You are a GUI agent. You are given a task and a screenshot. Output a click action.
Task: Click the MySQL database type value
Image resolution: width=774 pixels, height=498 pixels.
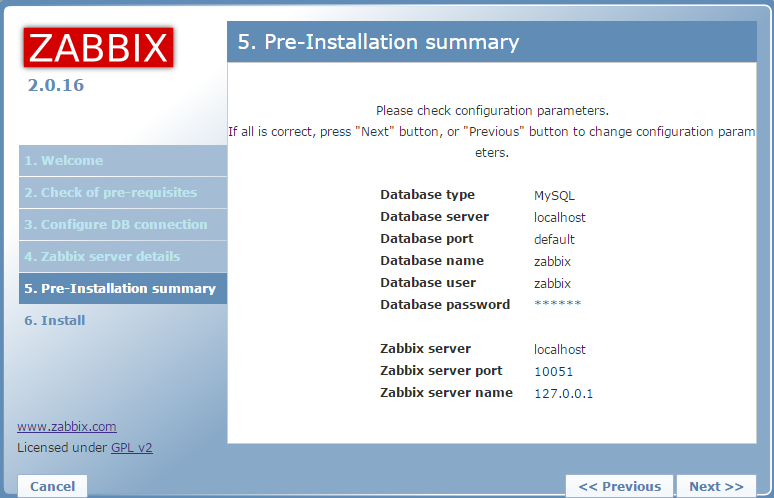tap(554, 196)
